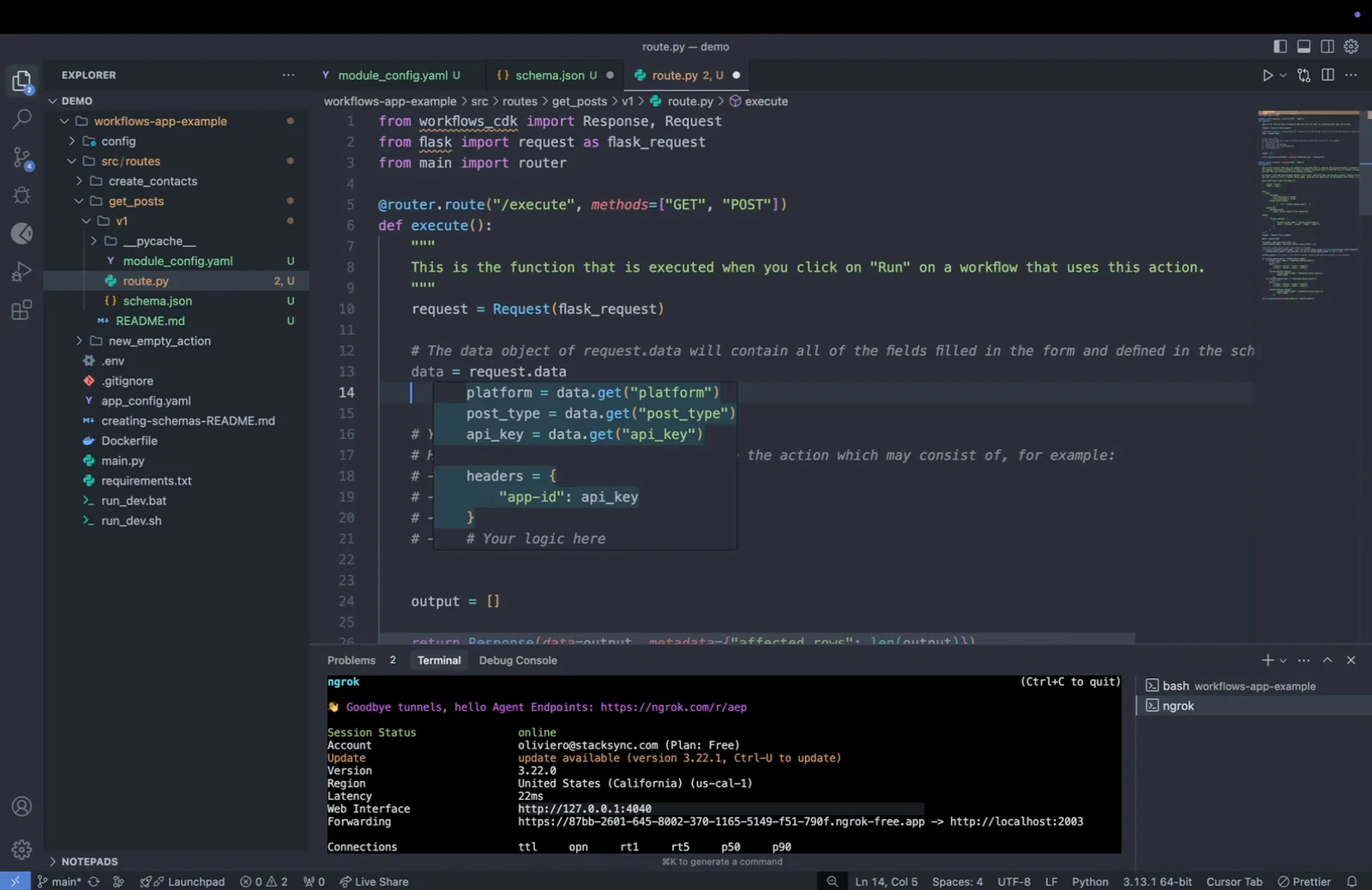Switch to the Terminal panel tab
Screen dimensions: 1372x890
(x=439, y=660)
